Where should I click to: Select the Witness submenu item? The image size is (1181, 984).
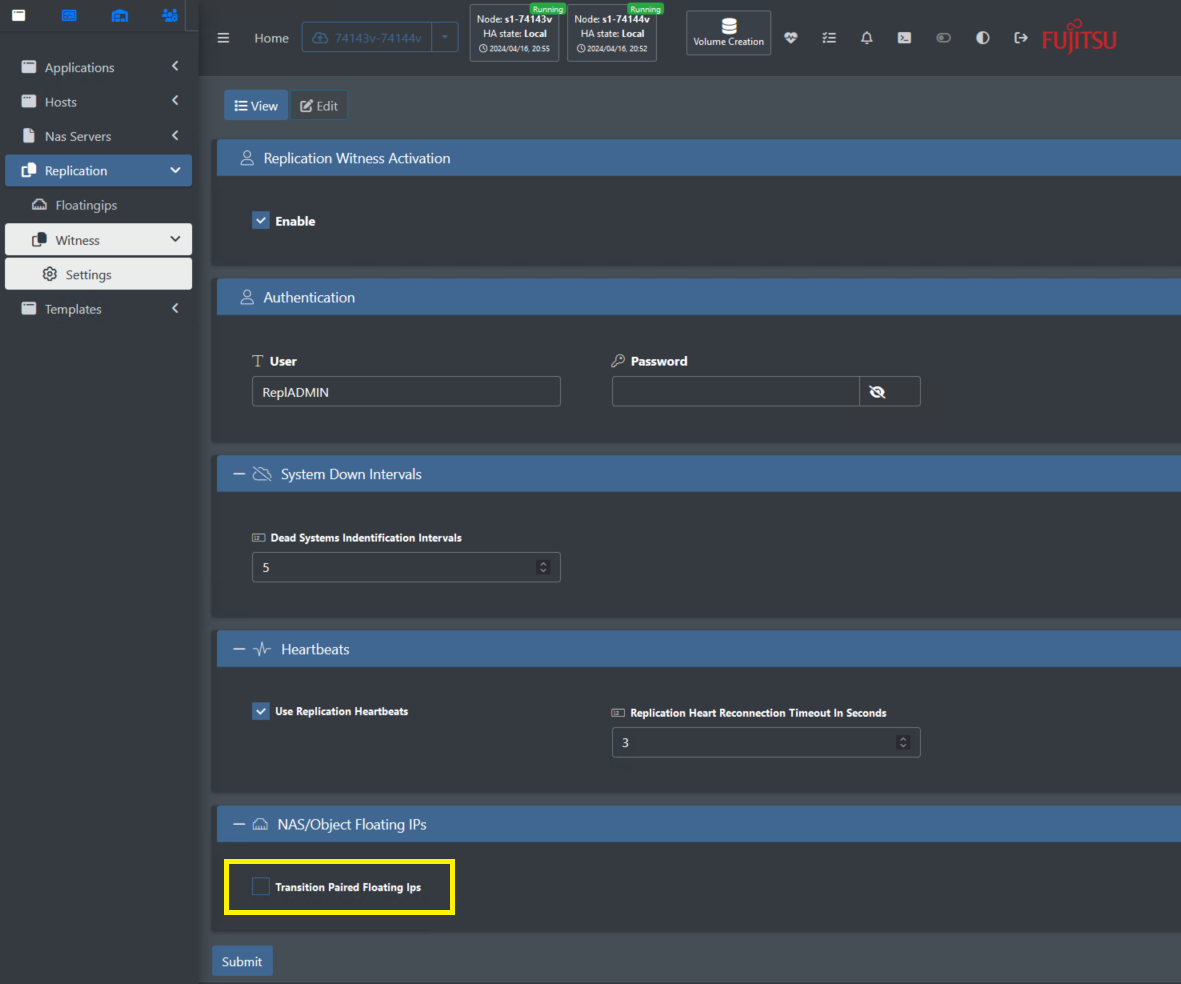99,240
